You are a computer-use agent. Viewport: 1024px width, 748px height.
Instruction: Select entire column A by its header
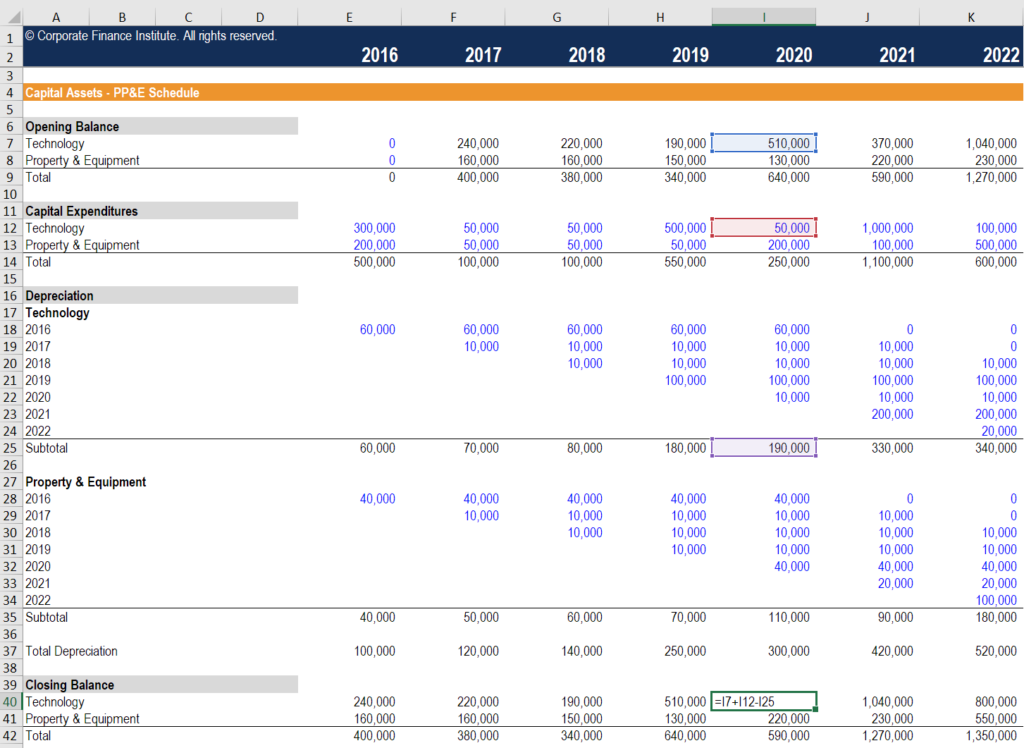56,16
